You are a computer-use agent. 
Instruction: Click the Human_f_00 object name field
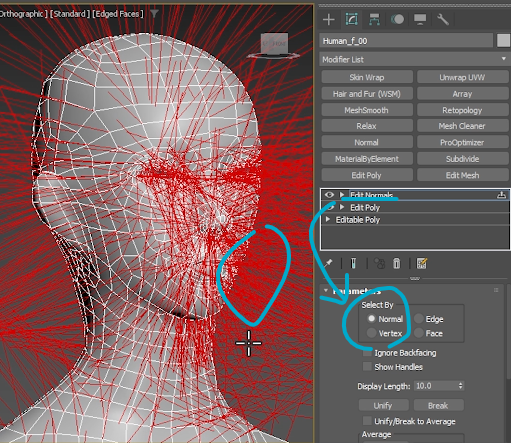406,41
